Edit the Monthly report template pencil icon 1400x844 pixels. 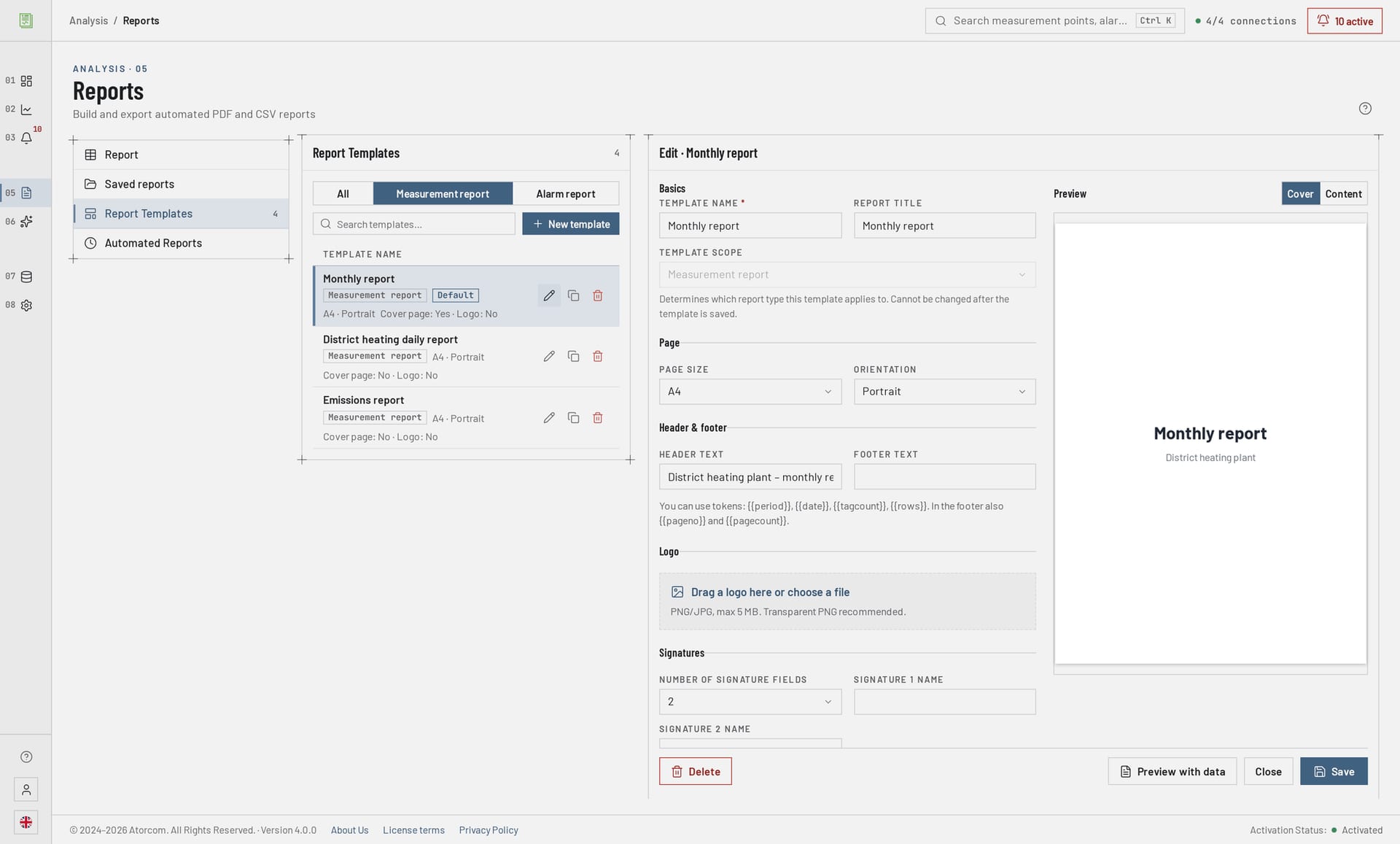pyautogui.click(x=549, y=295)
